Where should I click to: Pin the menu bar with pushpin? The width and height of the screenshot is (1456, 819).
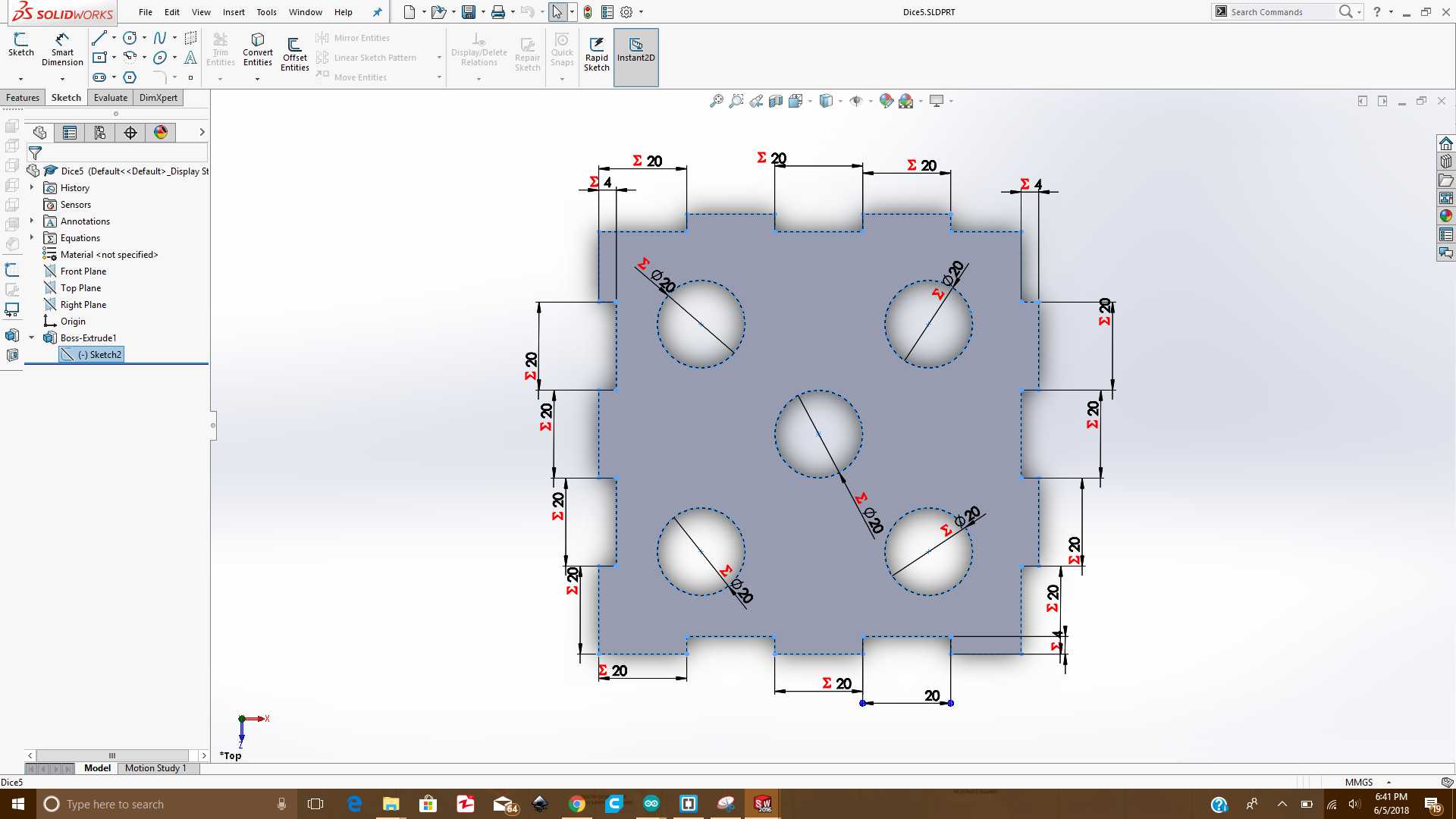pos(377,12)
